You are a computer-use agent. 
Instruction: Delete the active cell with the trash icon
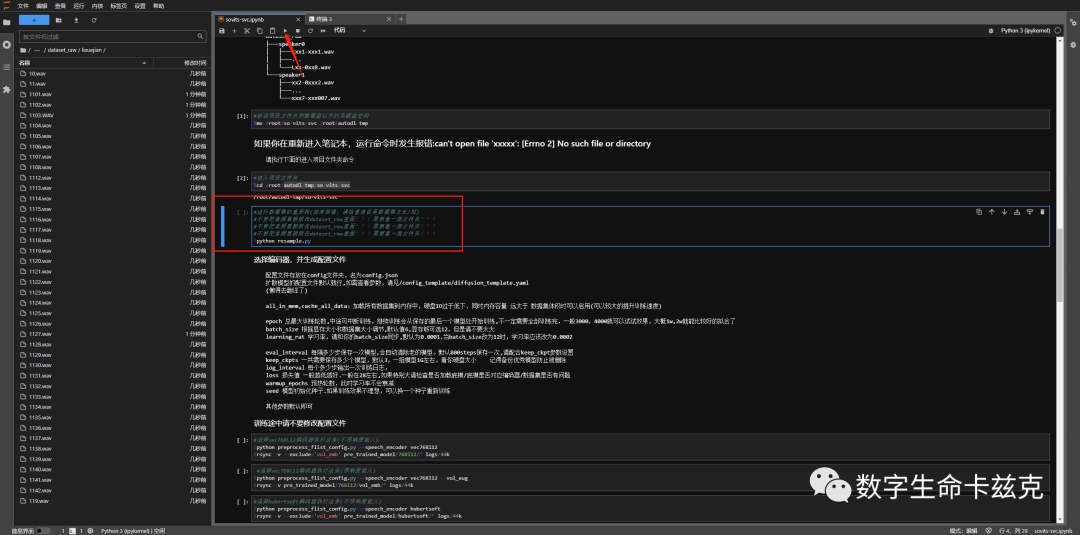1042,212
